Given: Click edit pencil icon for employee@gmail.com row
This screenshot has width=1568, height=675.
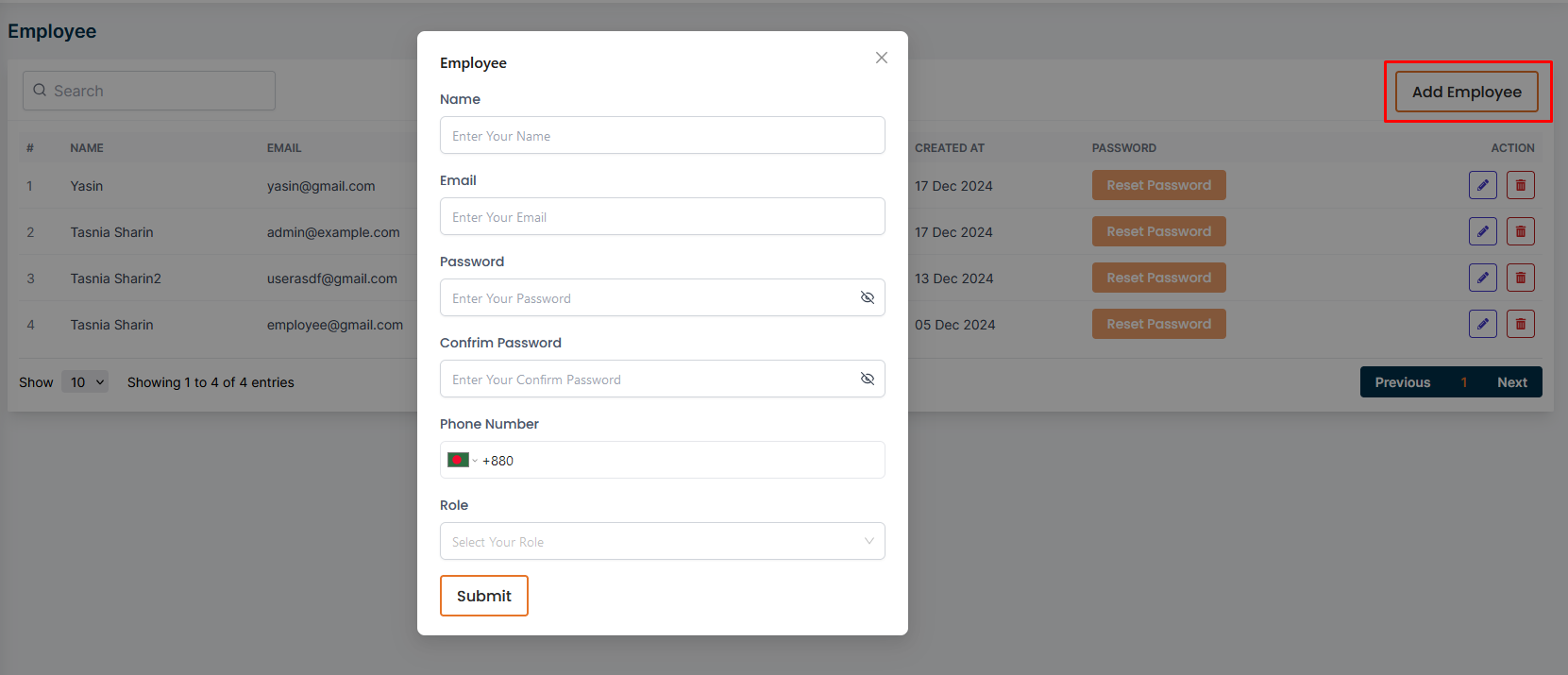Looking at the screenshot, I should coord(1482,324).
